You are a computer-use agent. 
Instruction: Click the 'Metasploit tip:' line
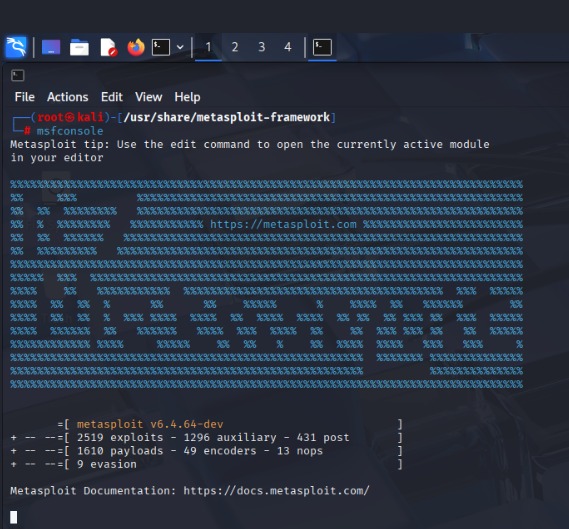click(250, 144)
